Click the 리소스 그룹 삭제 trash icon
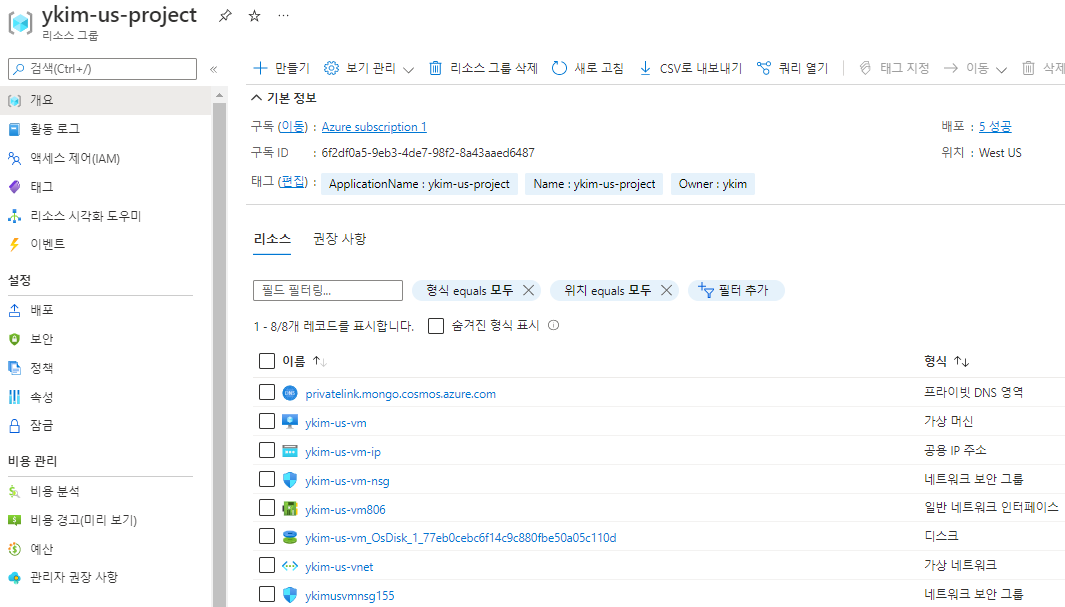 [435, 68]
